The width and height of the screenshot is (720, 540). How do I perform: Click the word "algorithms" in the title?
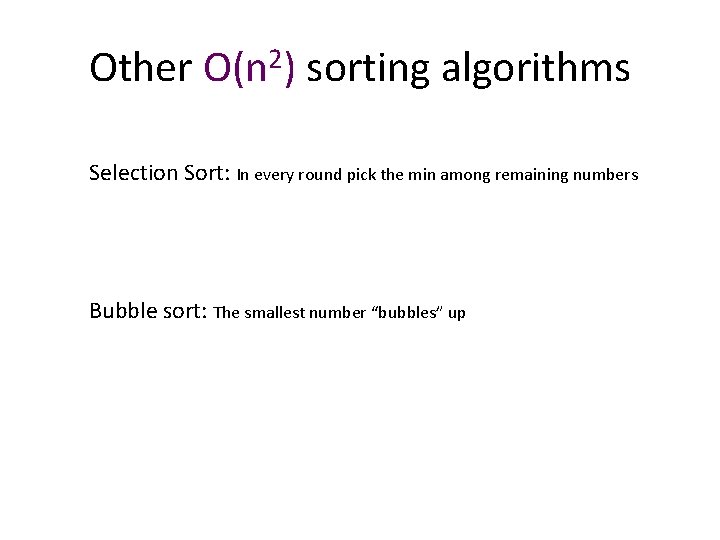535,69
